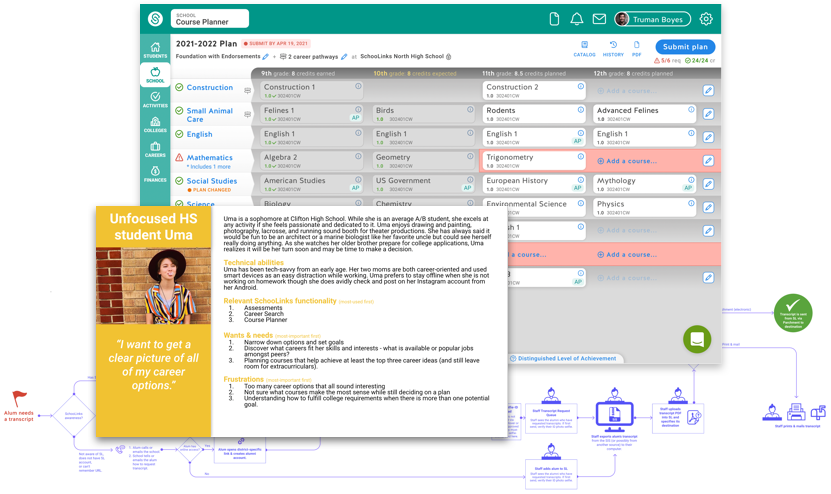This screenshot has width=831, height=494.
Task: Open the School Course Planner selector
Action: (x=209, y=19)
